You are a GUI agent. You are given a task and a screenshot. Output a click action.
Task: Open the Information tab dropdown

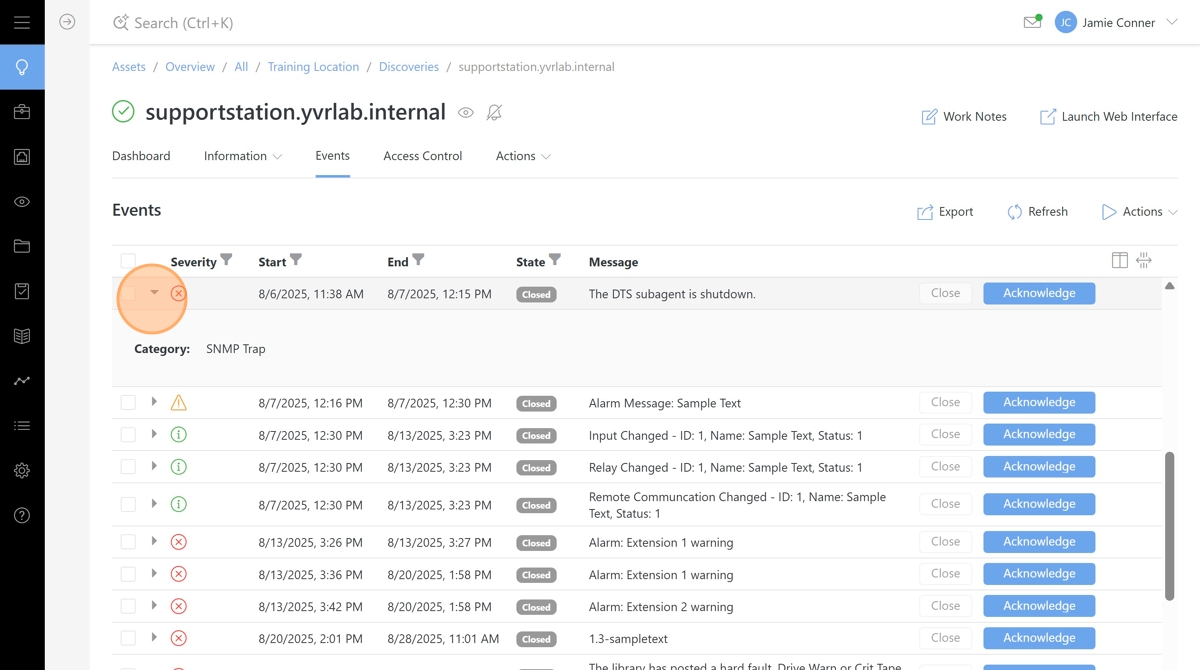click(x=243, y=156)
